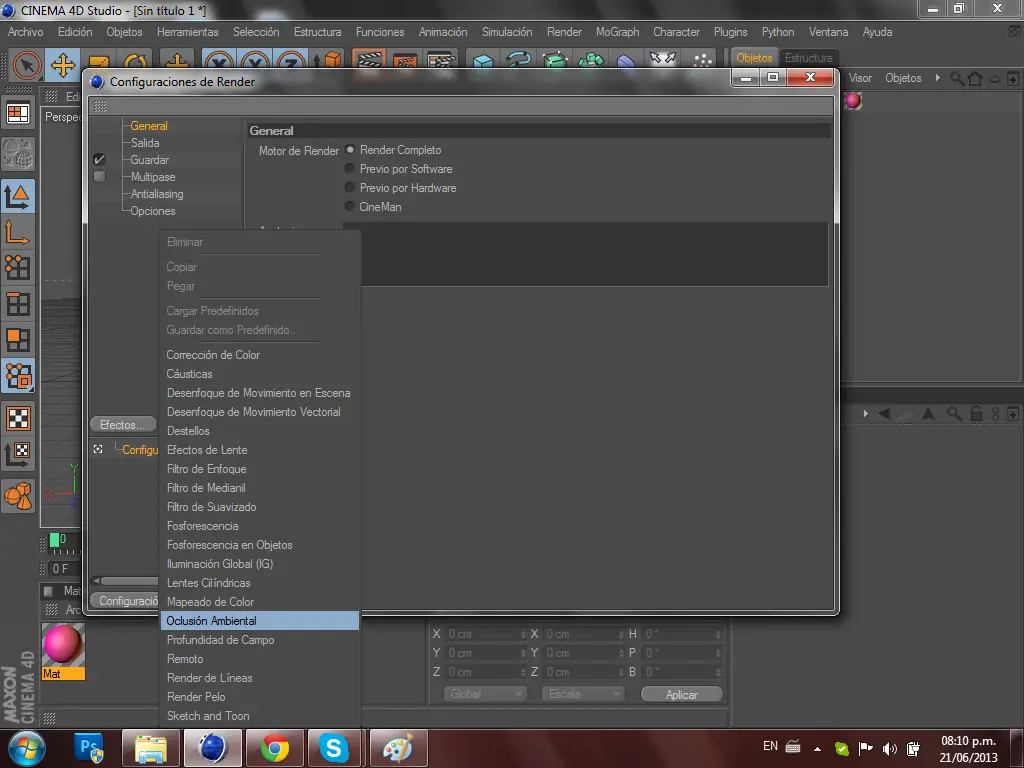Choose Oclusión Ambiental from effects menu
1024x768 pixels.
(260, 620)
